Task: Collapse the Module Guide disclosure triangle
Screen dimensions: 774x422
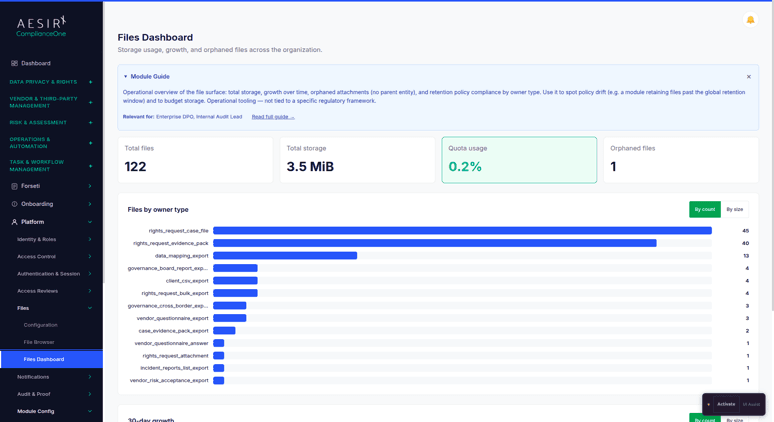Action: (125, 77)
